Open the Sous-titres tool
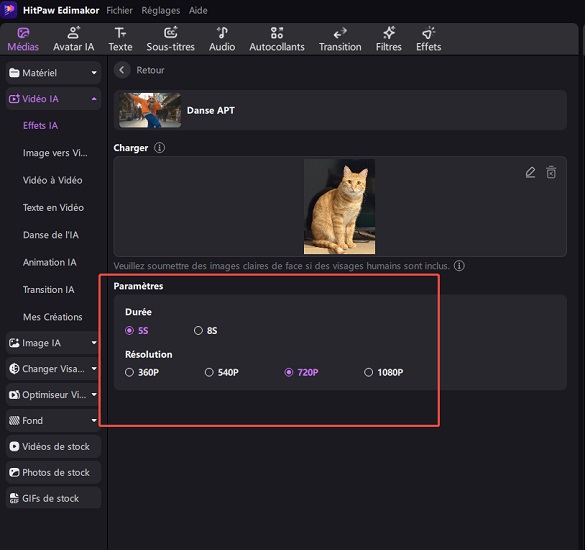585x550 pixels. point(171,40)
